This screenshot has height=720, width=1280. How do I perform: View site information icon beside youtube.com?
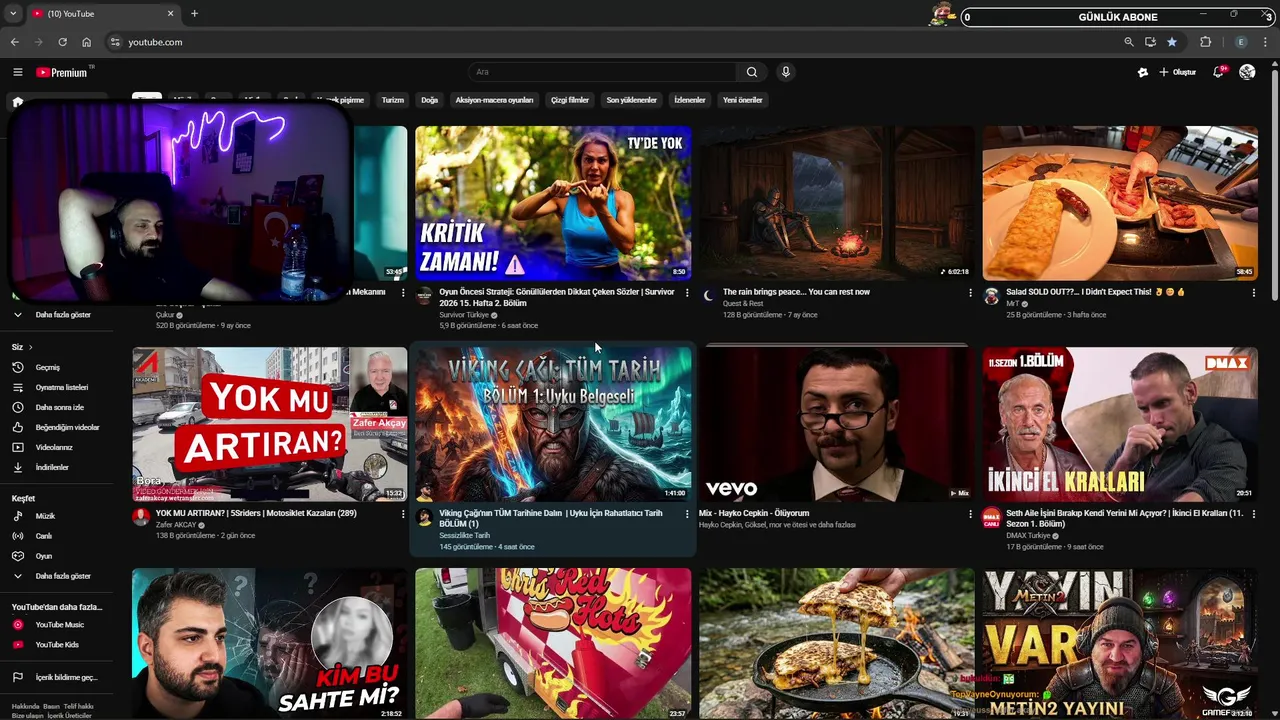pos(115,42)
